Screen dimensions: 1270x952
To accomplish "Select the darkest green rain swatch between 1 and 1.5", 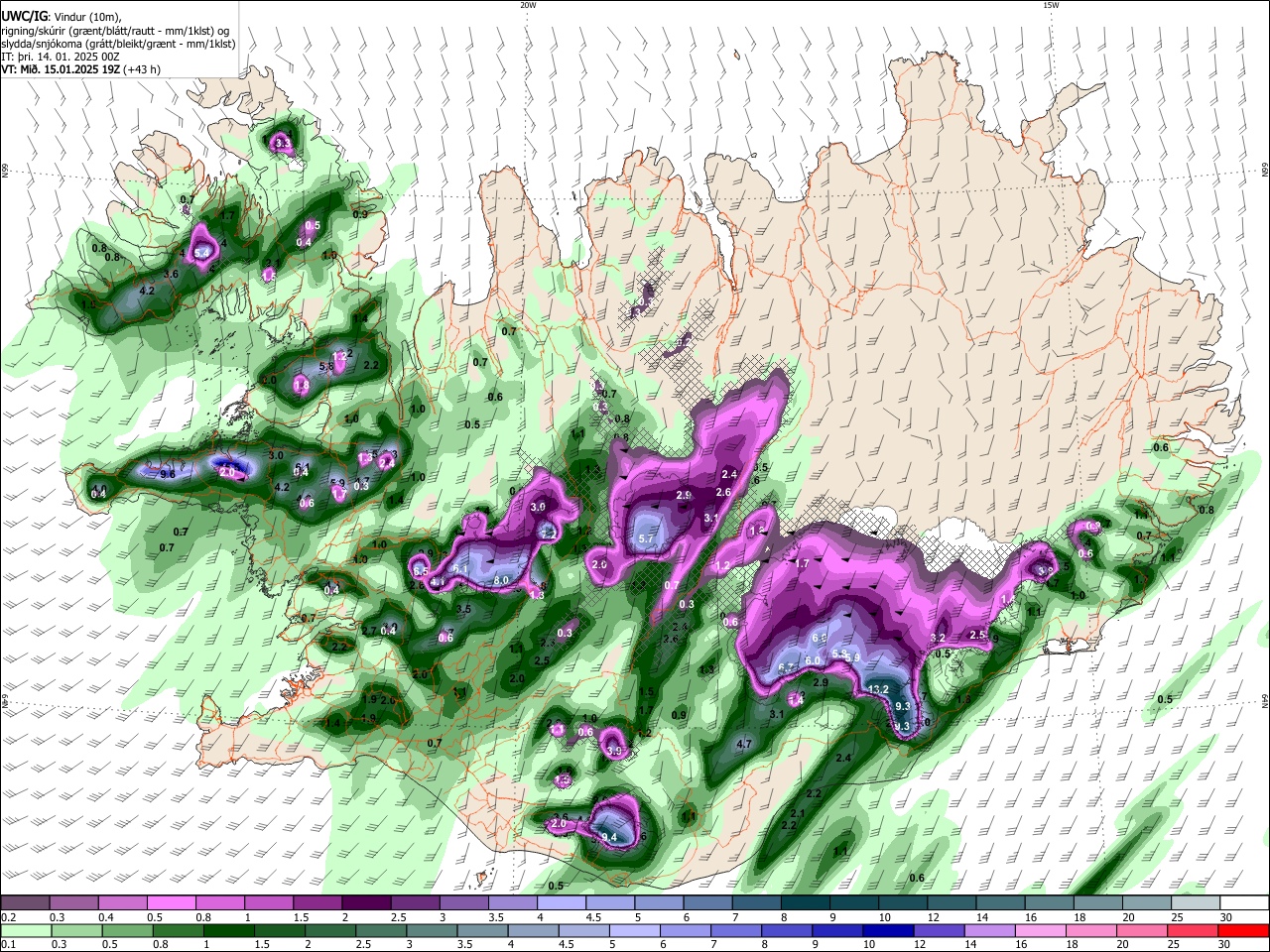I will (228, 930).
